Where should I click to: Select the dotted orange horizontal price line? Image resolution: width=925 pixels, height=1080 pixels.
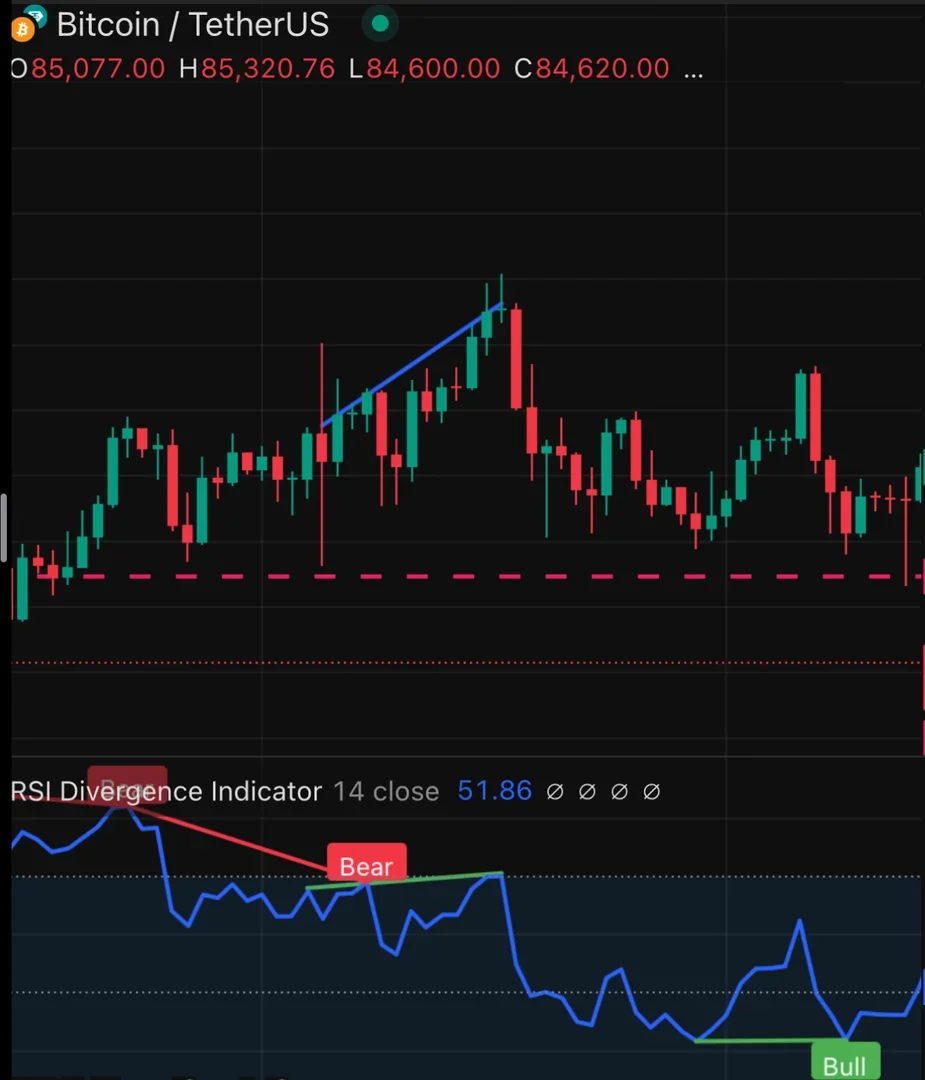click(x=467, y=663)
